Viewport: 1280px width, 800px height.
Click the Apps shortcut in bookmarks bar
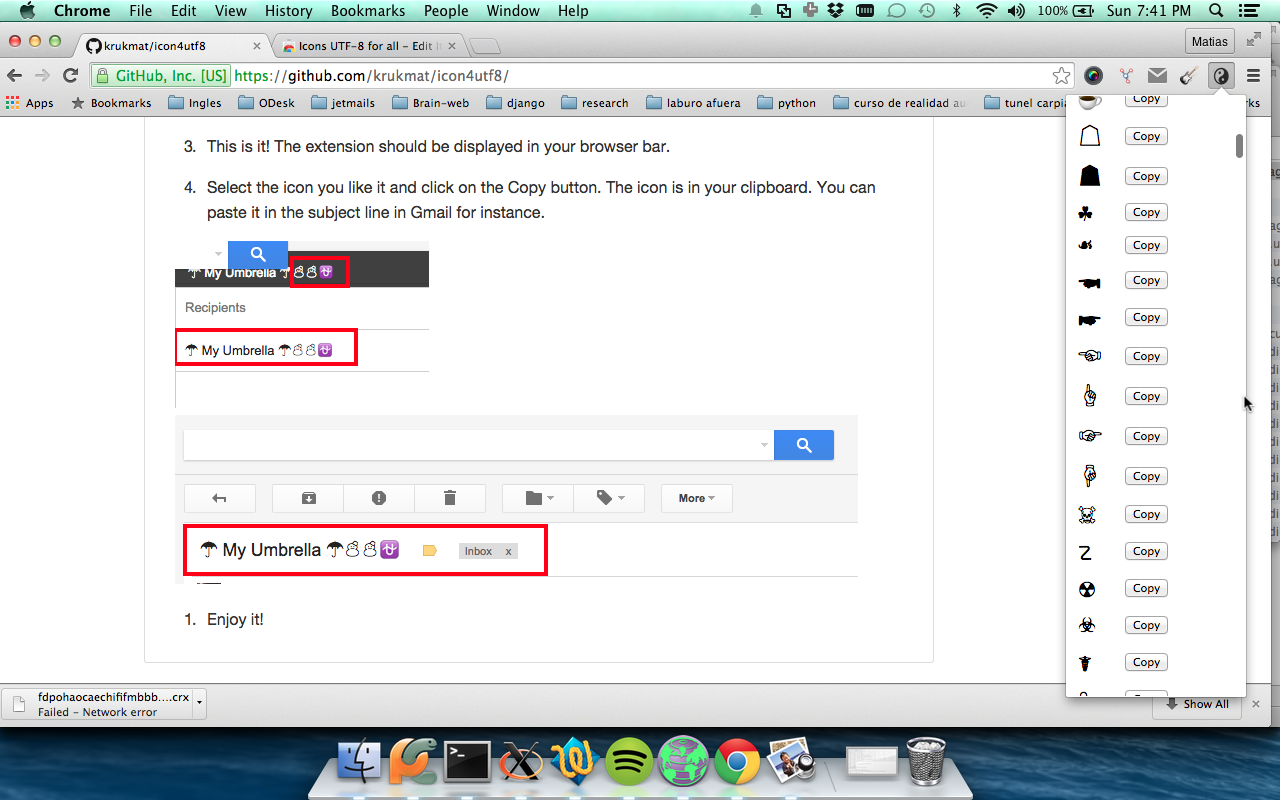[30, 103]
